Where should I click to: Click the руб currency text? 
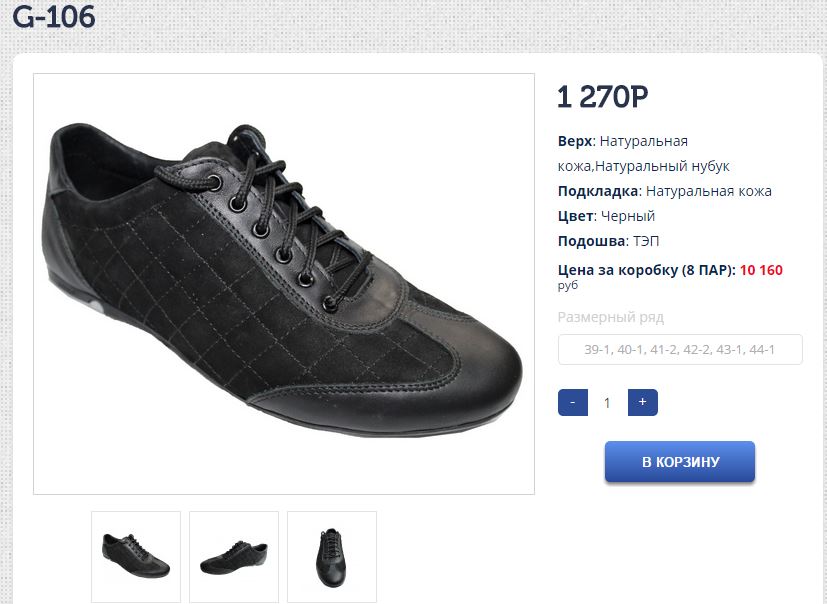pyautogui.click(x=568, y=286)
